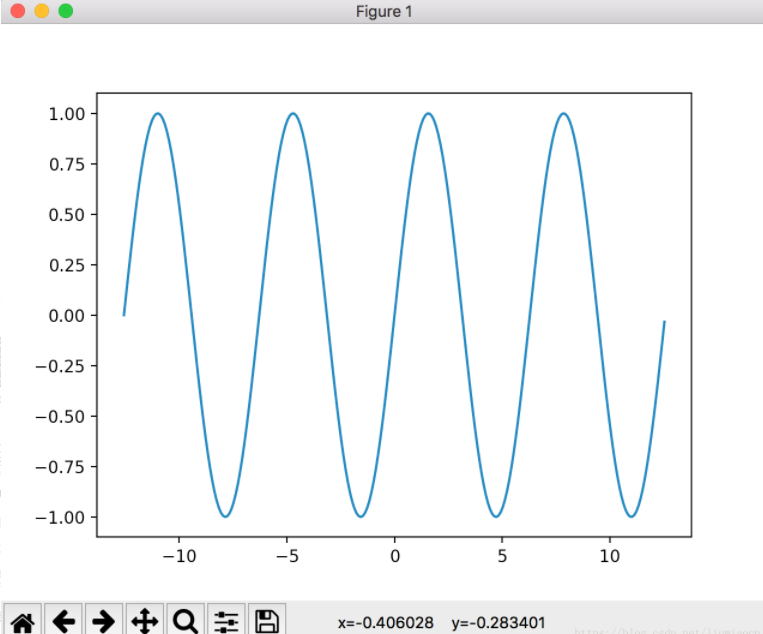763x634 pixels.
Task: Click the −0.50 y-axis label
Action: [x=60, y=417]
